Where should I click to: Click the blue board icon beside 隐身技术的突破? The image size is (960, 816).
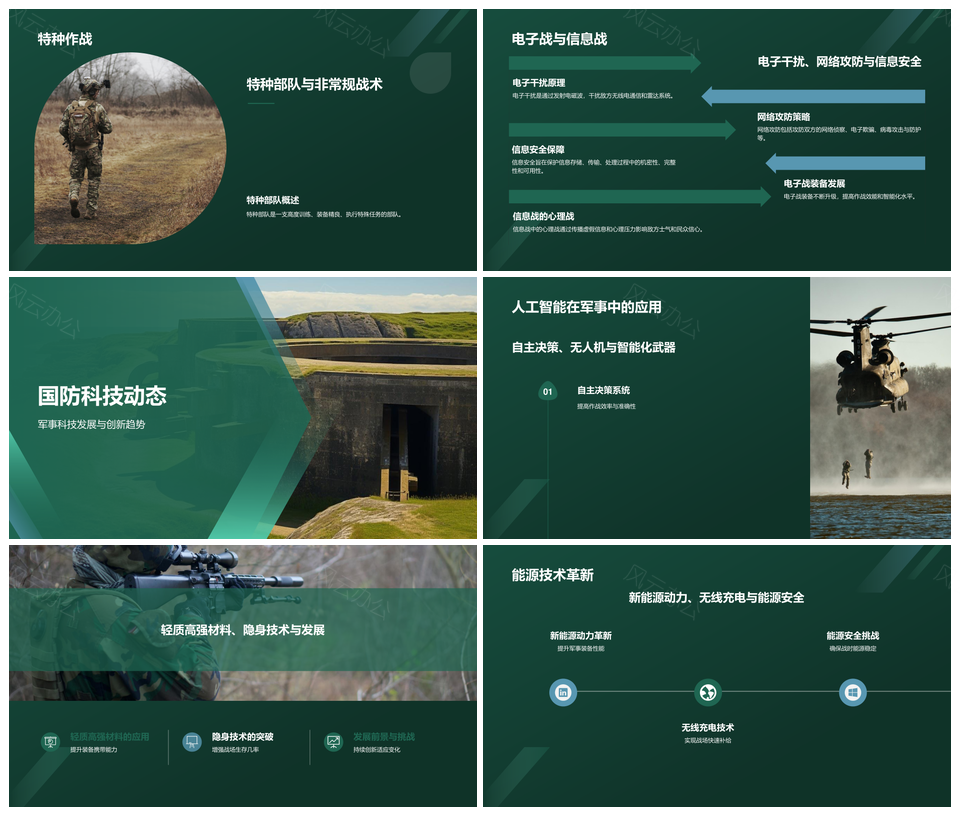pyautogui.click(x=192, y=742)
